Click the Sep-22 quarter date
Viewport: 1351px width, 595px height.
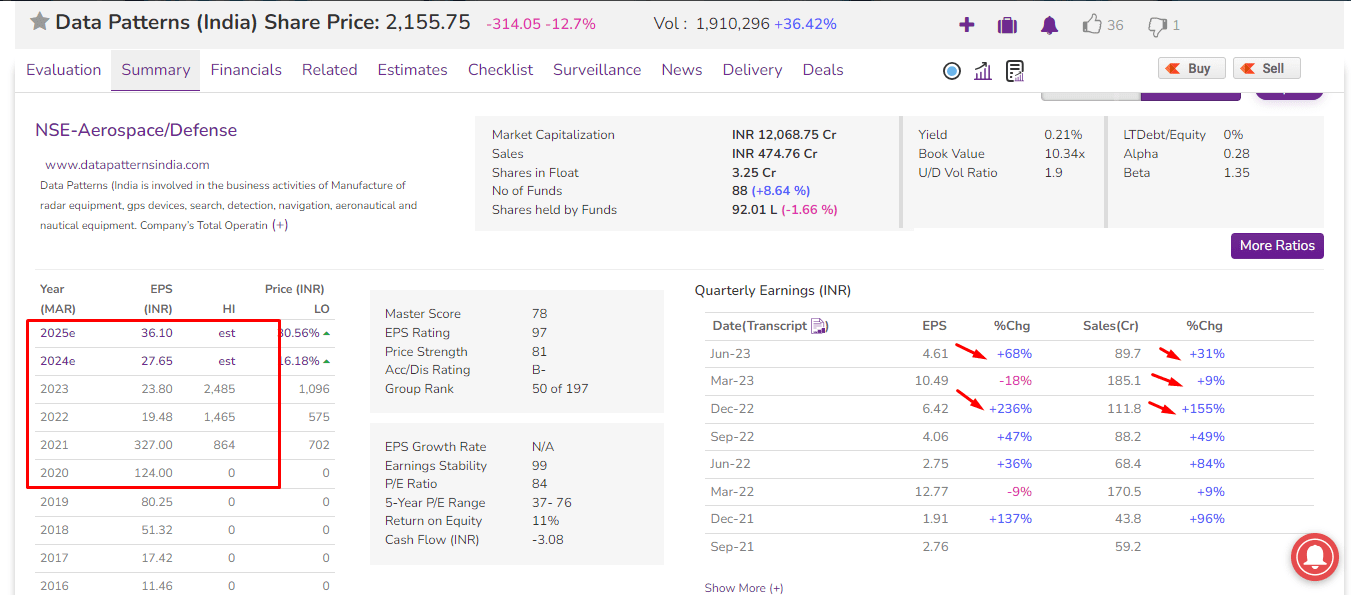[x=732, y=437]
